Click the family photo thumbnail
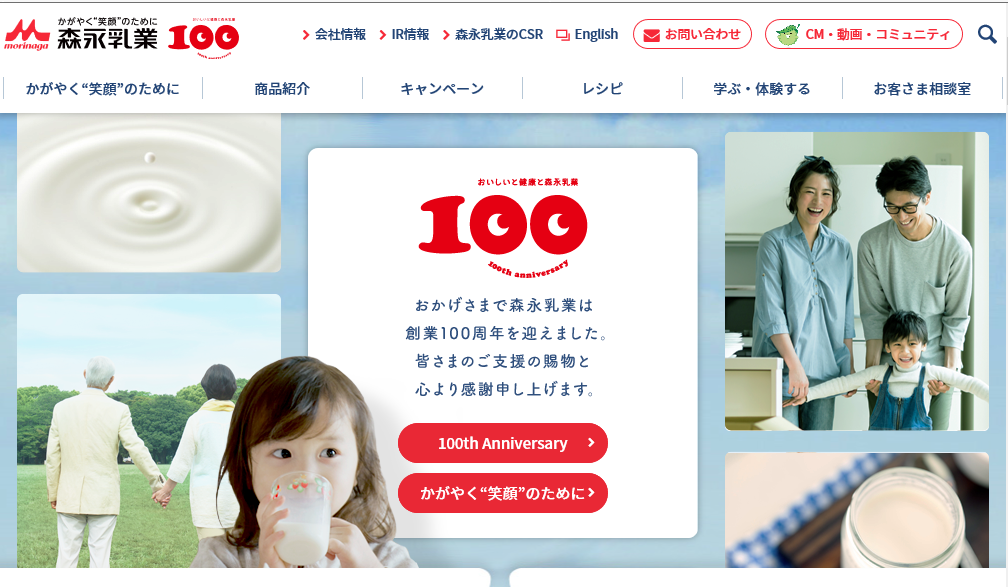Screen dimensions: 1008x587 (857, 281)
